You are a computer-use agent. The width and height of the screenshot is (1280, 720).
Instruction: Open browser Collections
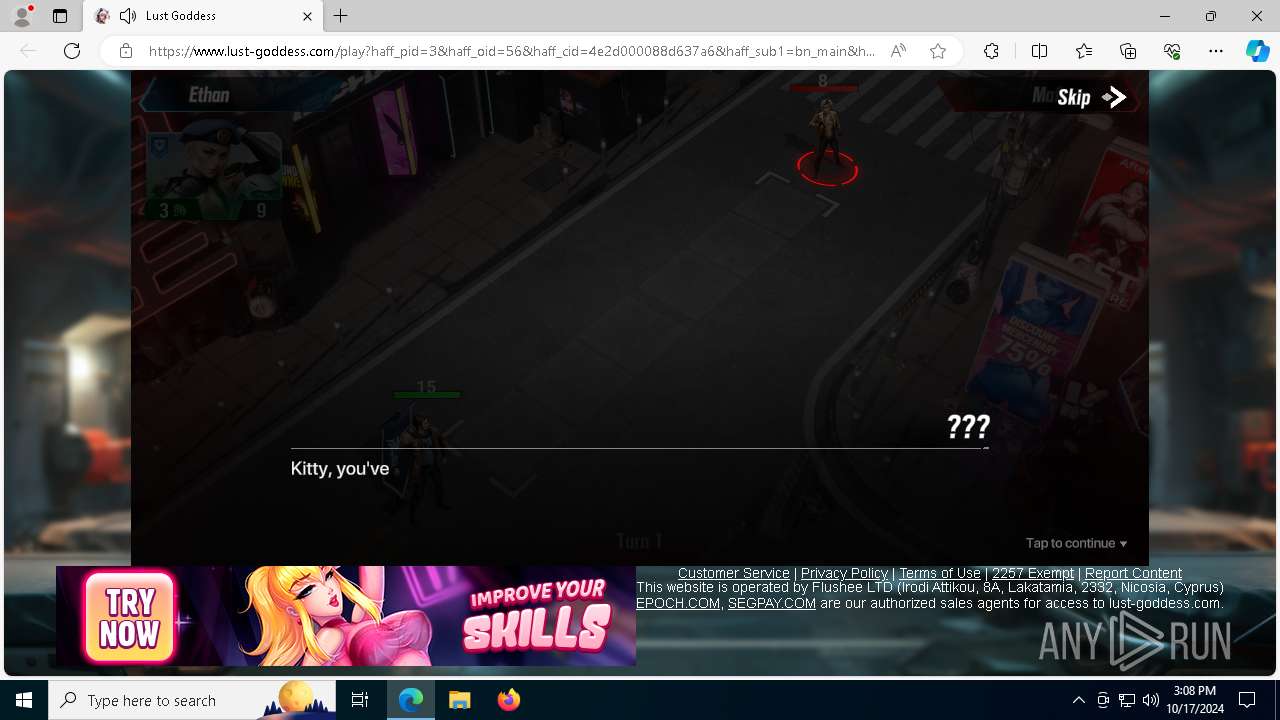click(1128, 51)
